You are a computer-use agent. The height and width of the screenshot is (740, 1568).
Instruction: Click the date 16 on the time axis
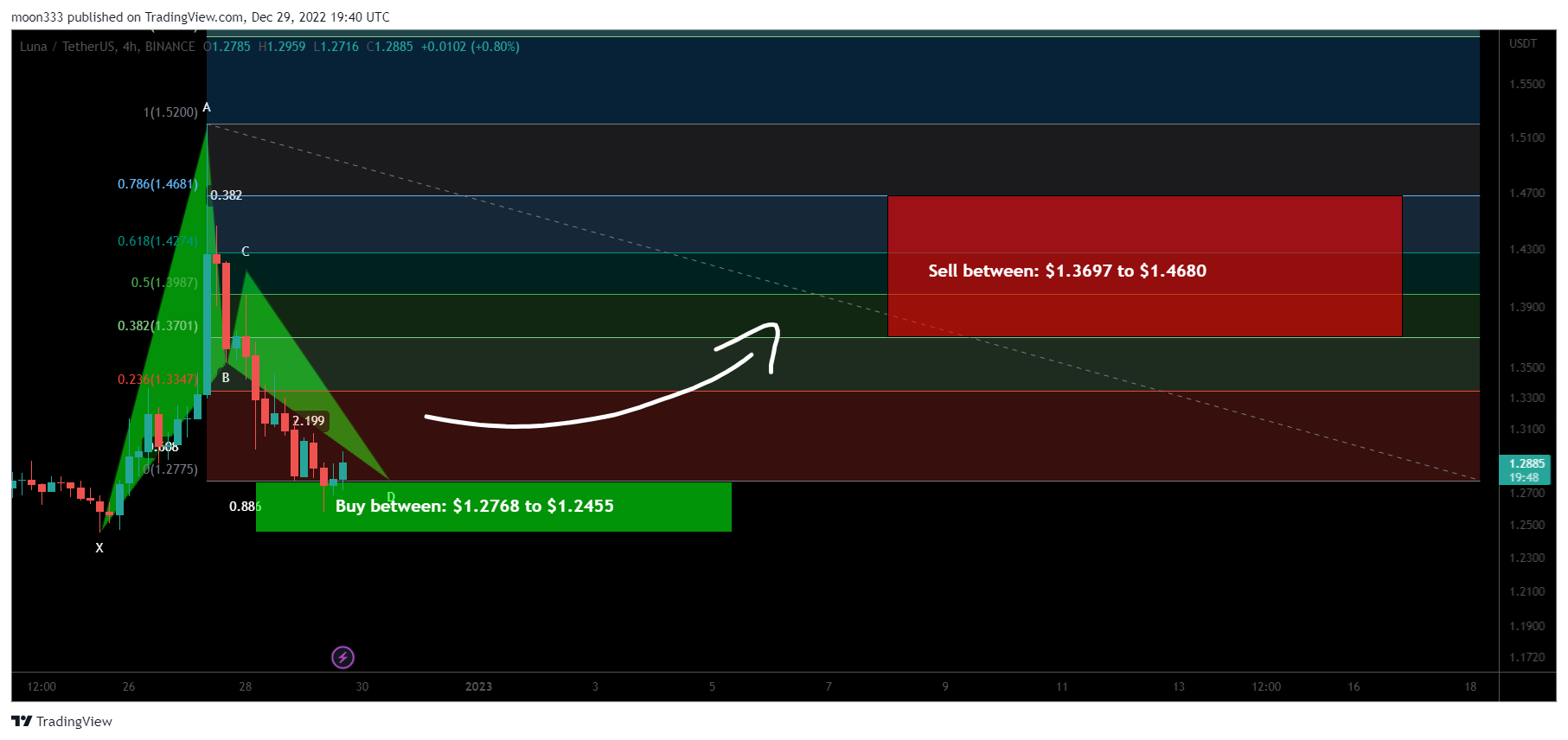1354,686
